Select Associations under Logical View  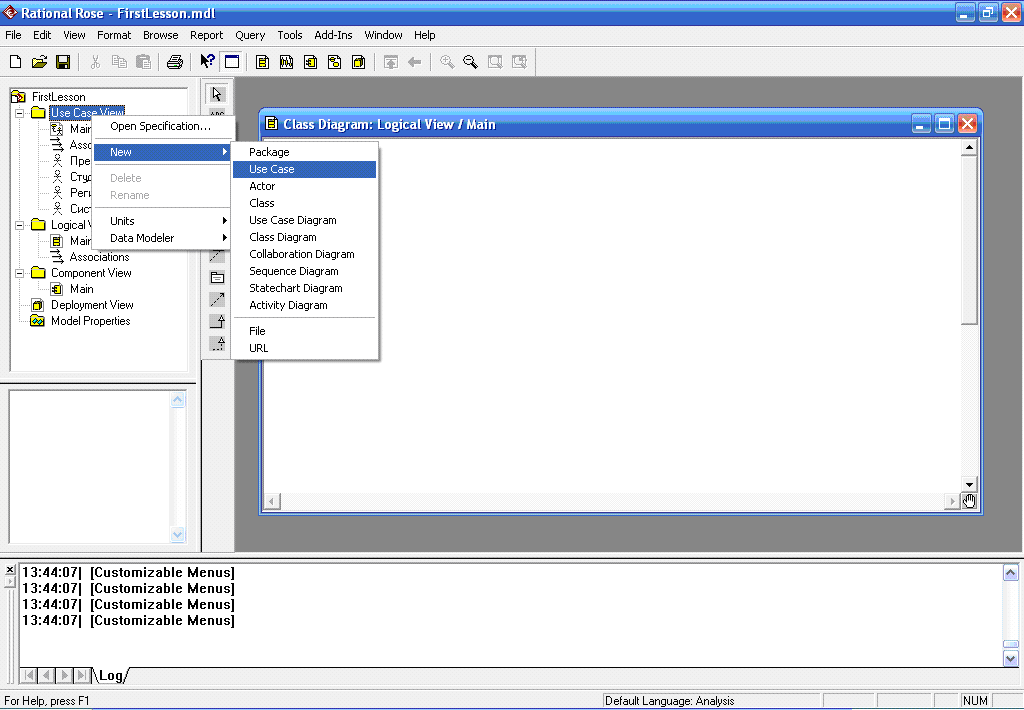(99, 257)
